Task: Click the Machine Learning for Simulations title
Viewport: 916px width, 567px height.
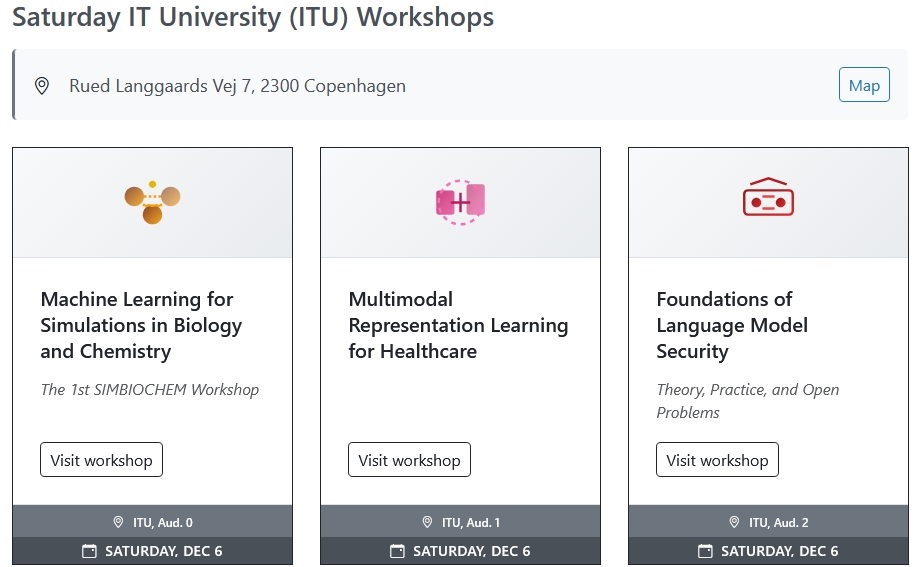Action: [x=141, y=325]
